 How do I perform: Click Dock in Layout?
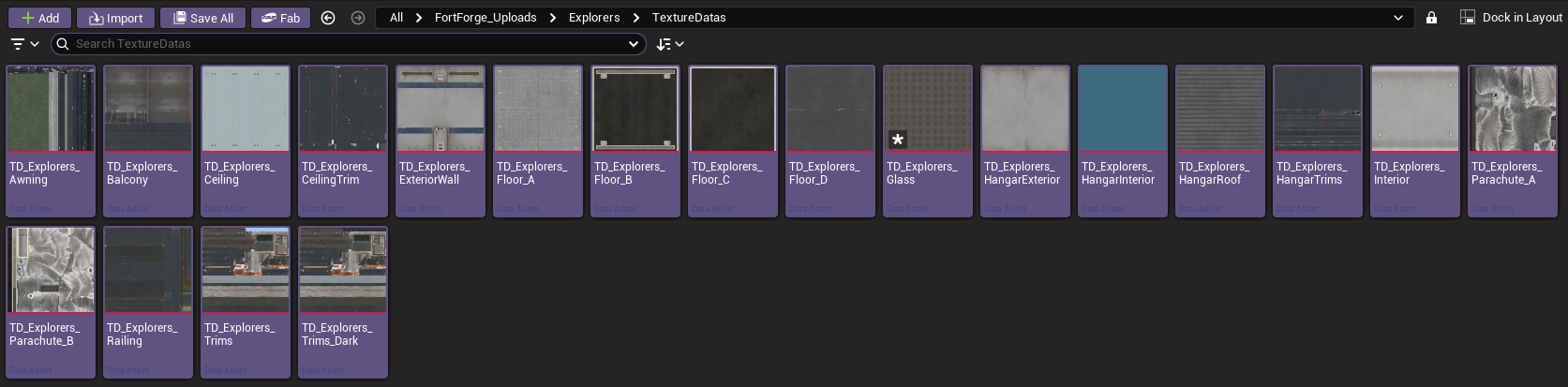click(x=1511, y=18)
